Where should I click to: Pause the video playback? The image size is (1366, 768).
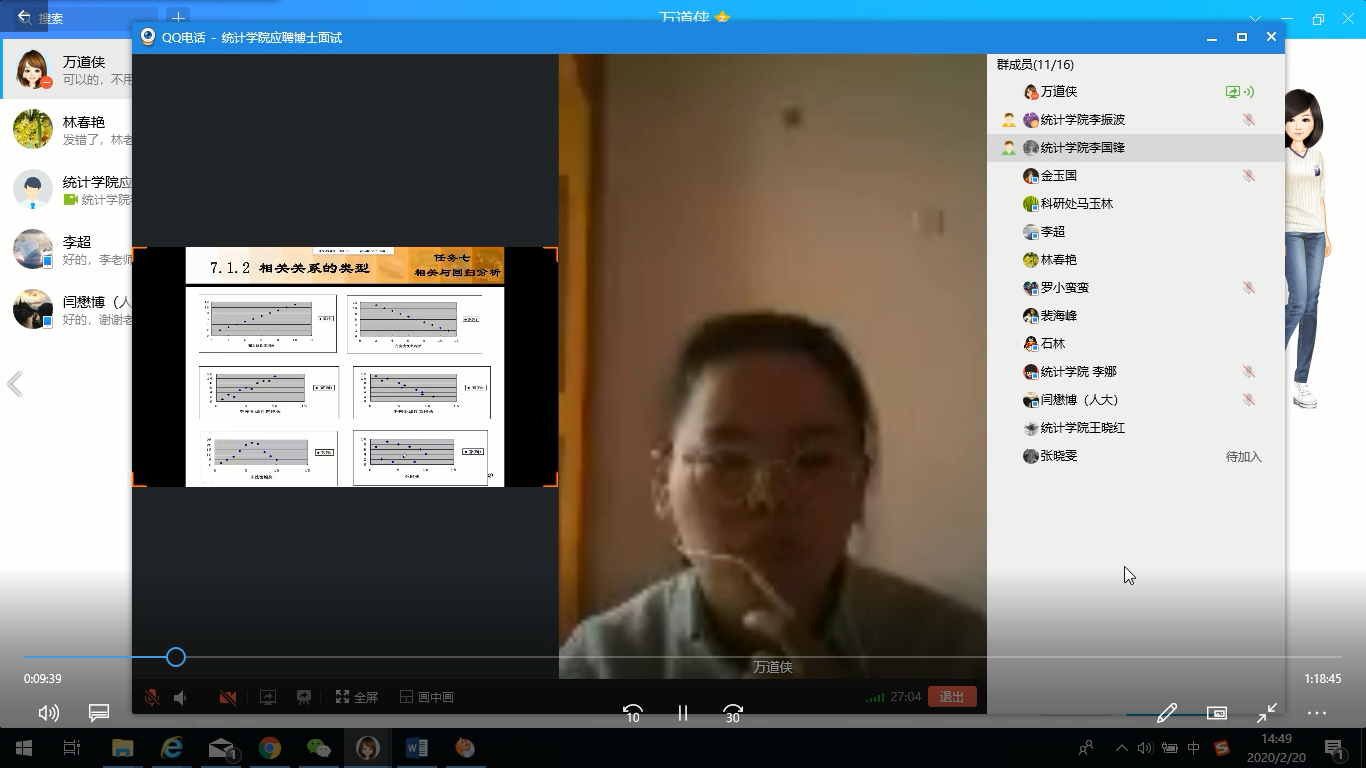pos(683,713)
